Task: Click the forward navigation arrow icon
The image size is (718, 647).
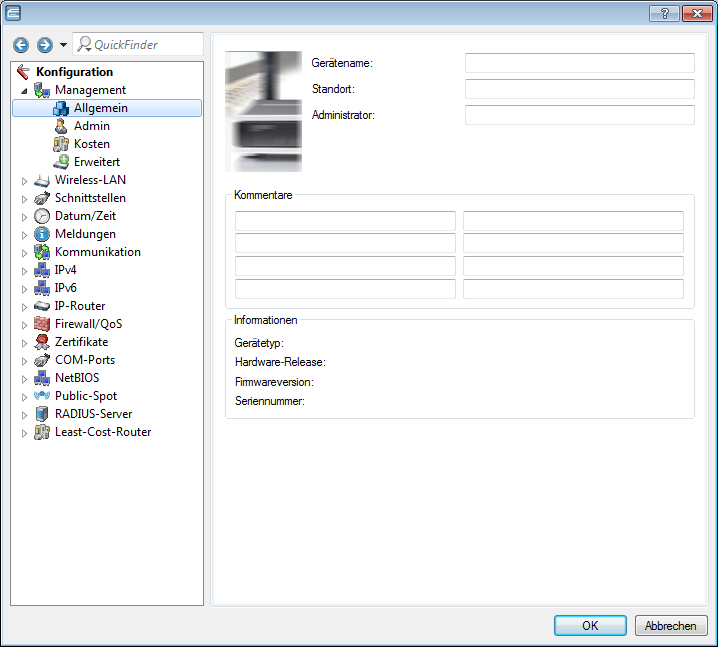Action: [x=44, y=45]
